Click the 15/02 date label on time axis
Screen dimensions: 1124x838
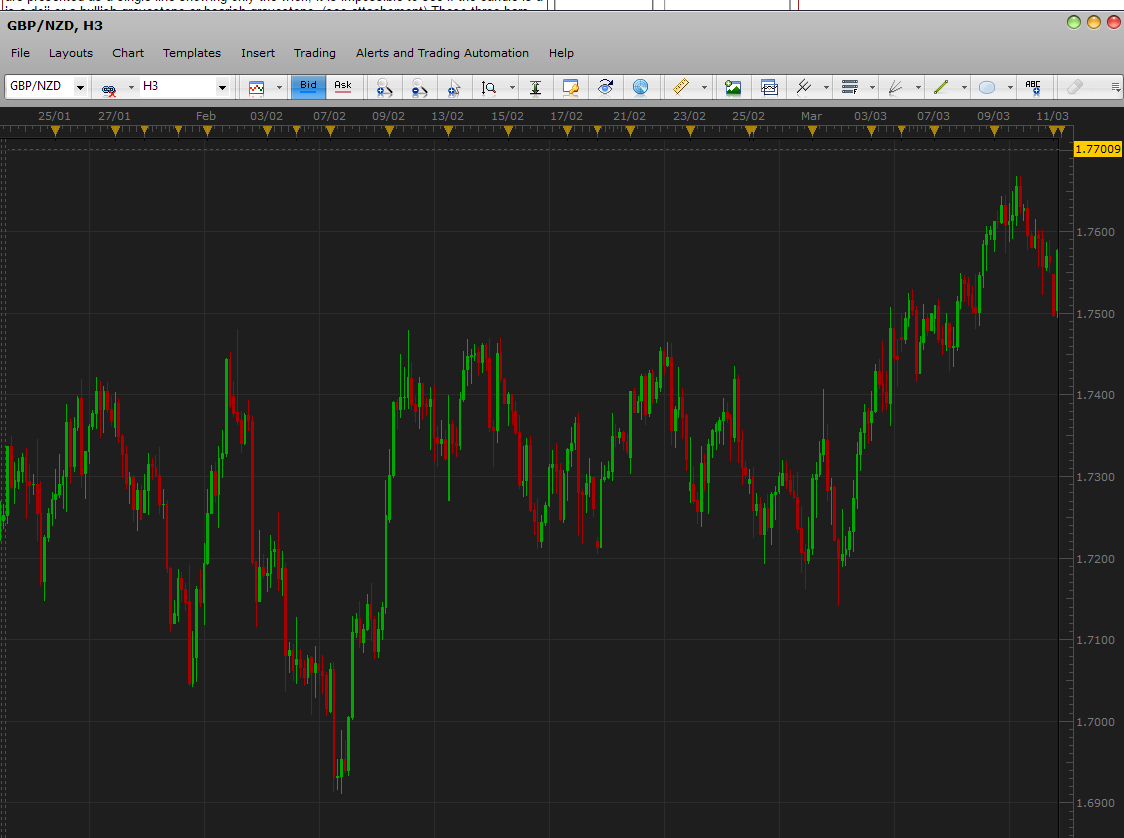pyautogui.click(x=507, y=116)
